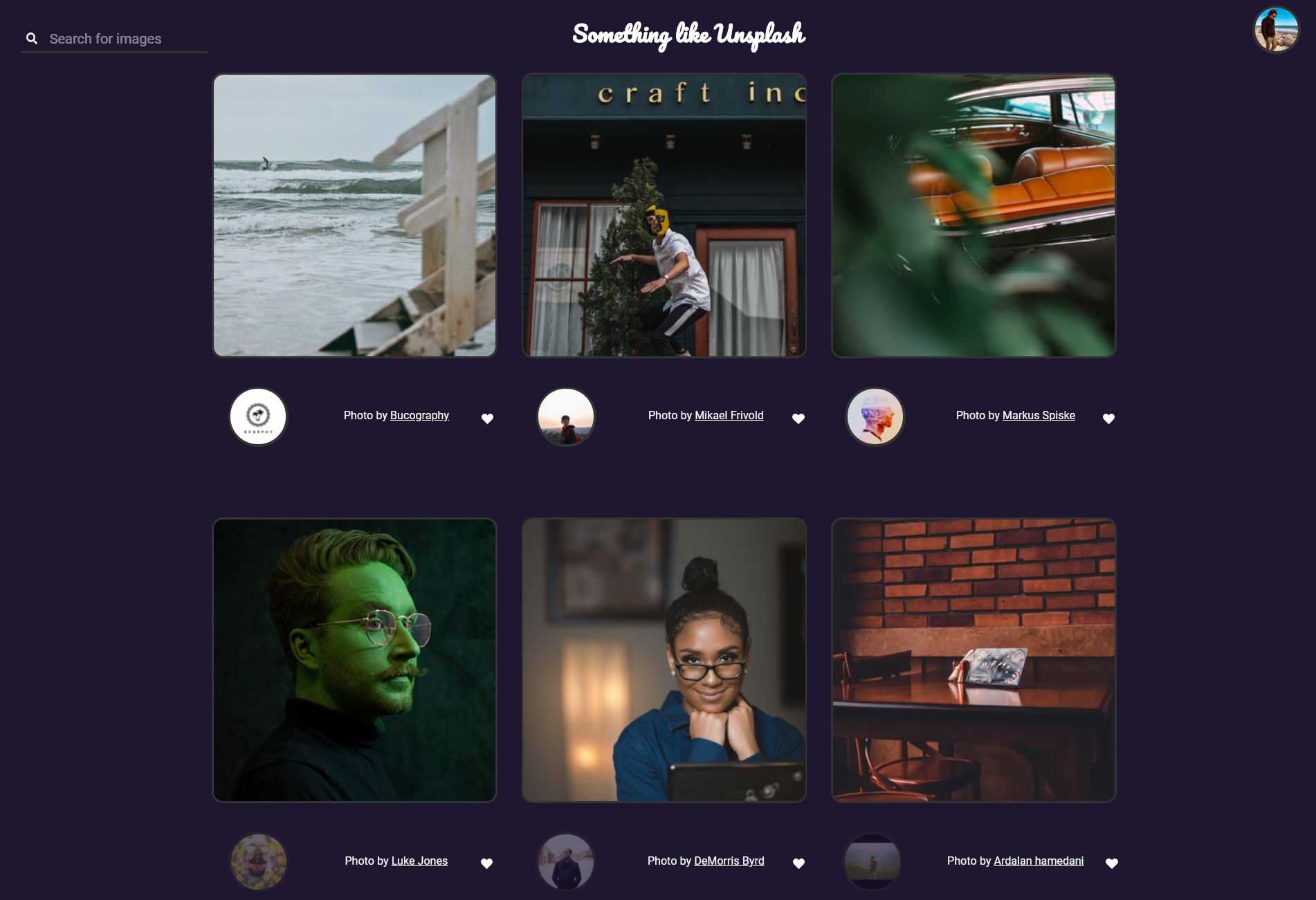Heart the Markus Spiske car photo
Viewport: 1316px width, 900px height.
click(x=1108, y=419)
